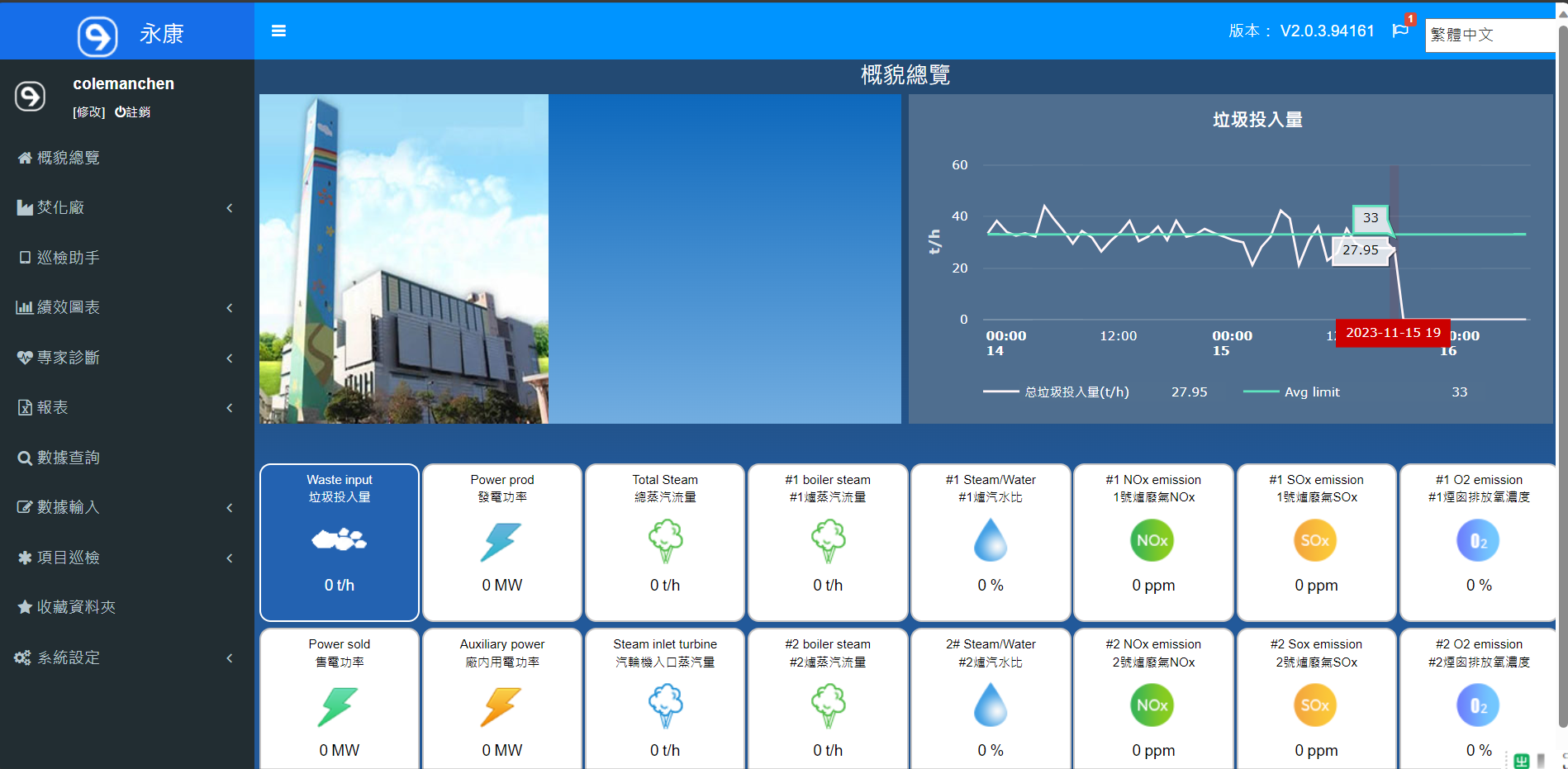This screenshot has height=769, width=1568.
Task: Click the #1 SOx emission orange icon
Action: (1315, 541)
